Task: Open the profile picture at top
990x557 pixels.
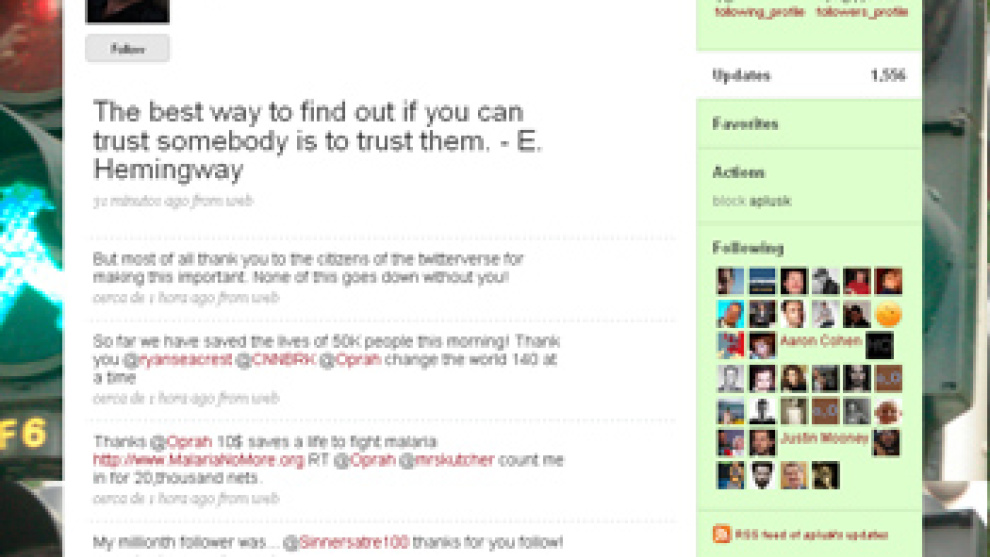Action: [x=128, y=11]
